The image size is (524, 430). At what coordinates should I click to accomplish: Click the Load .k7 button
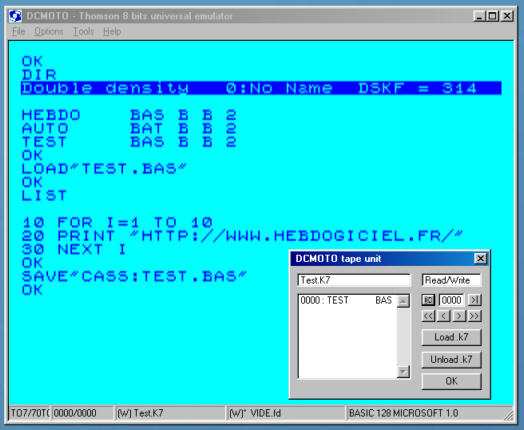tap(451, 337)
